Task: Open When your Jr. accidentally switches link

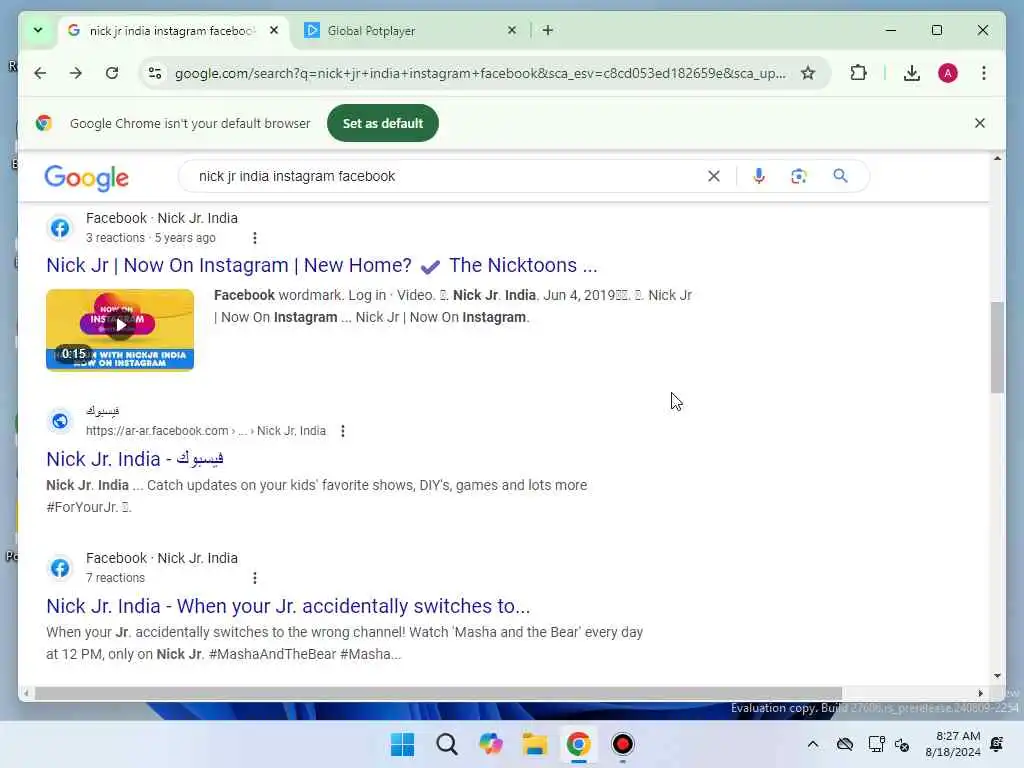Action: pos(288,606)
